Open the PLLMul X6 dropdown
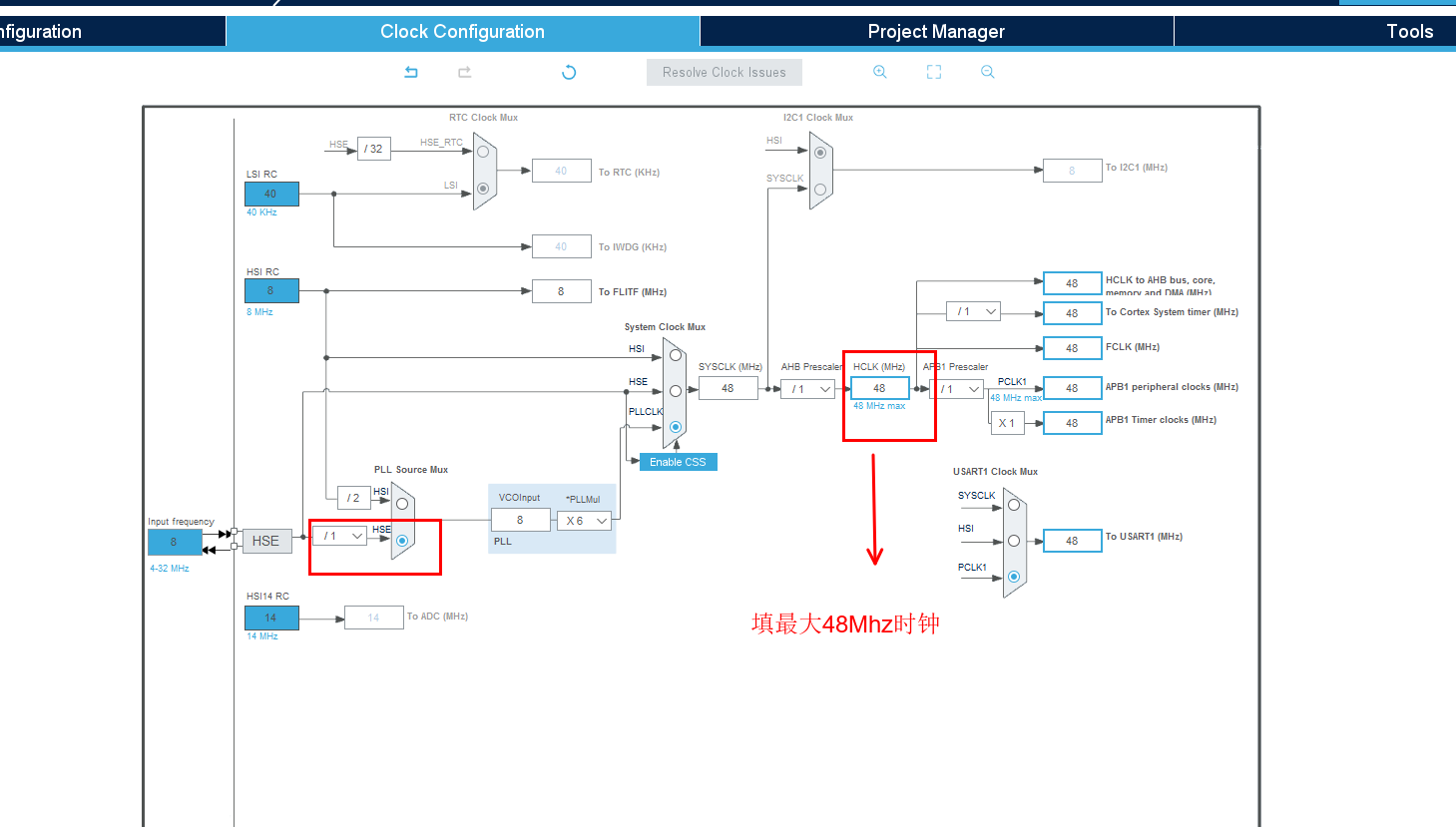Screen dimensions: 1456x827 pos(584,521)
